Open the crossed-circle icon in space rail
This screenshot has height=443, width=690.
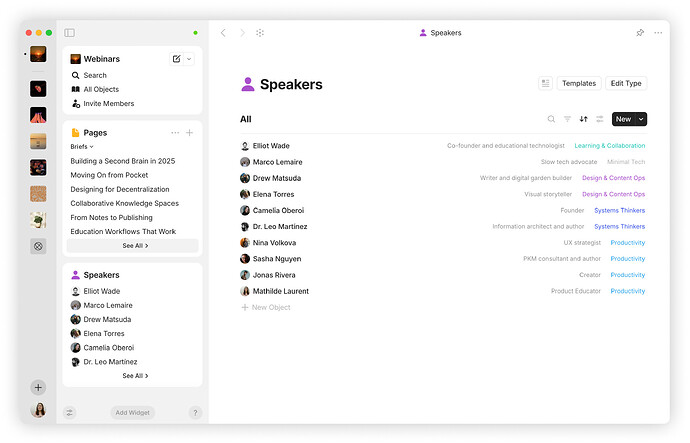tap(38, 246)
